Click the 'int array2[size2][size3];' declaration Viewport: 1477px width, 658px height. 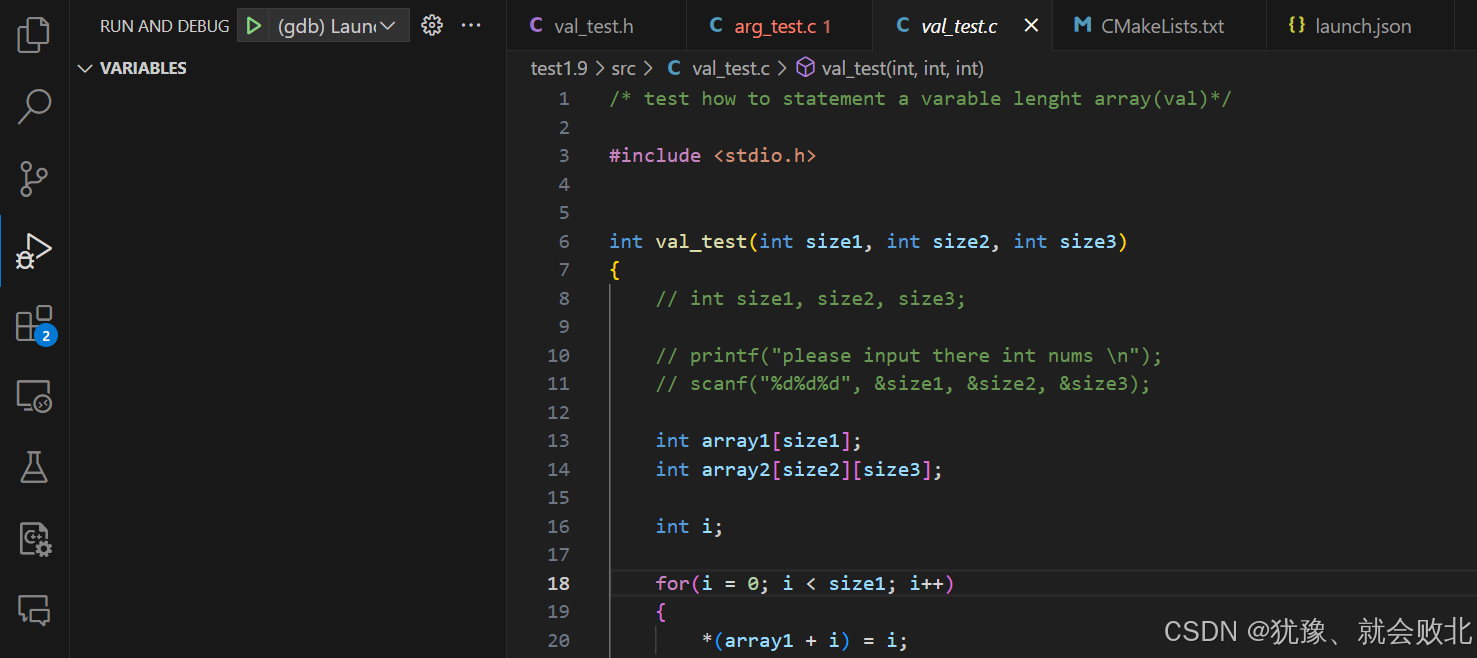[x=799, y=469]
